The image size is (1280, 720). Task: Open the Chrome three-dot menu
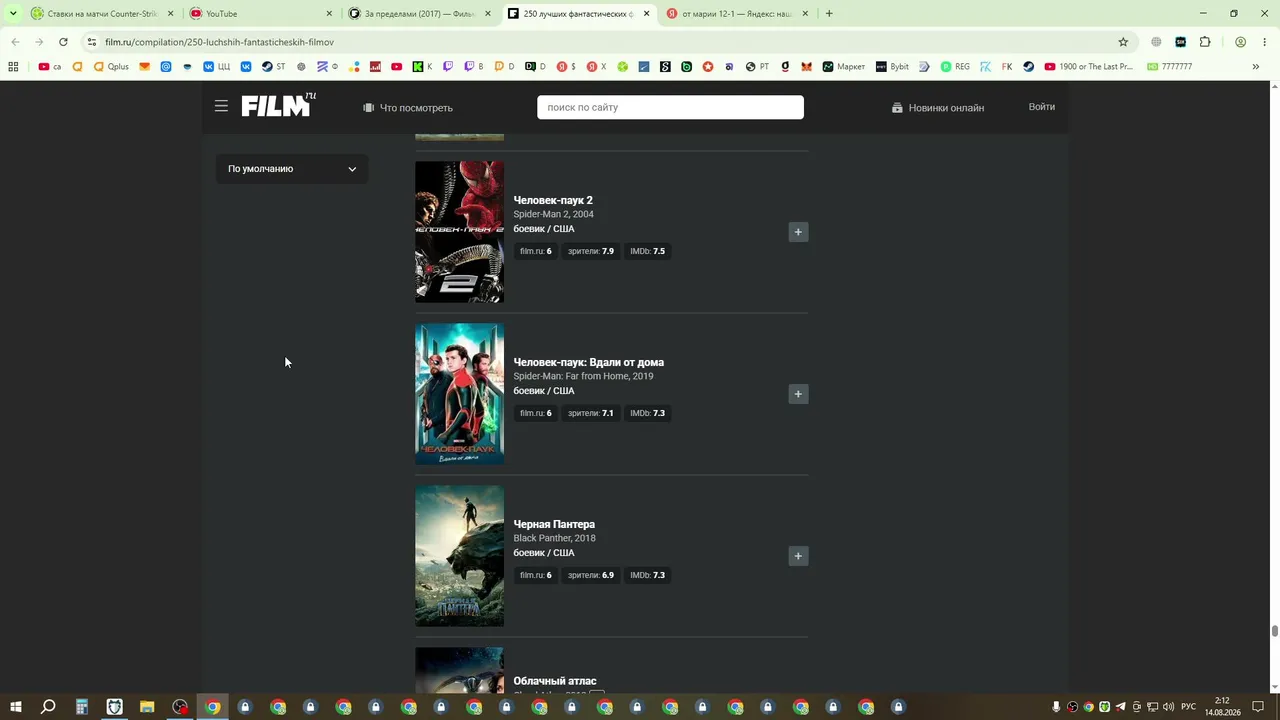point(1265,42)
